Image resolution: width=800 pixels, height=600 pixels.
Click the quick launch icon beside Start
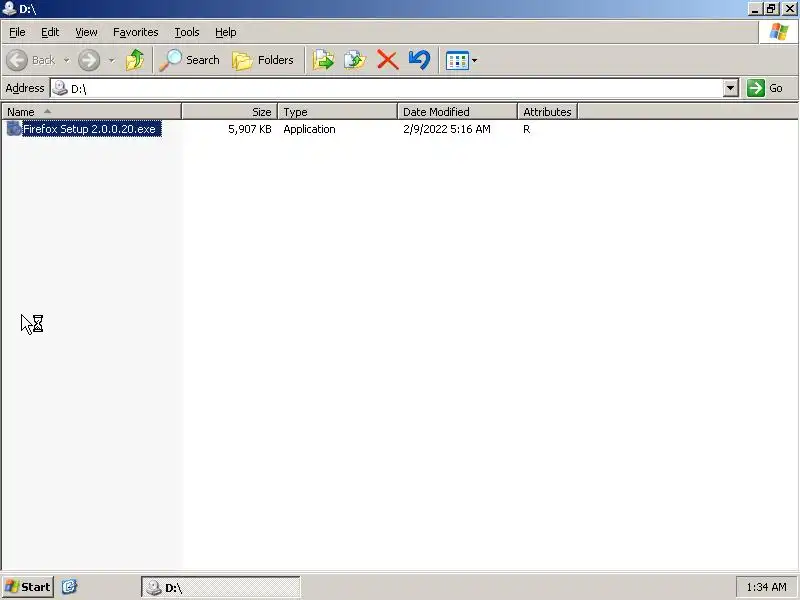pyautogui.click(x=69, y=587)
